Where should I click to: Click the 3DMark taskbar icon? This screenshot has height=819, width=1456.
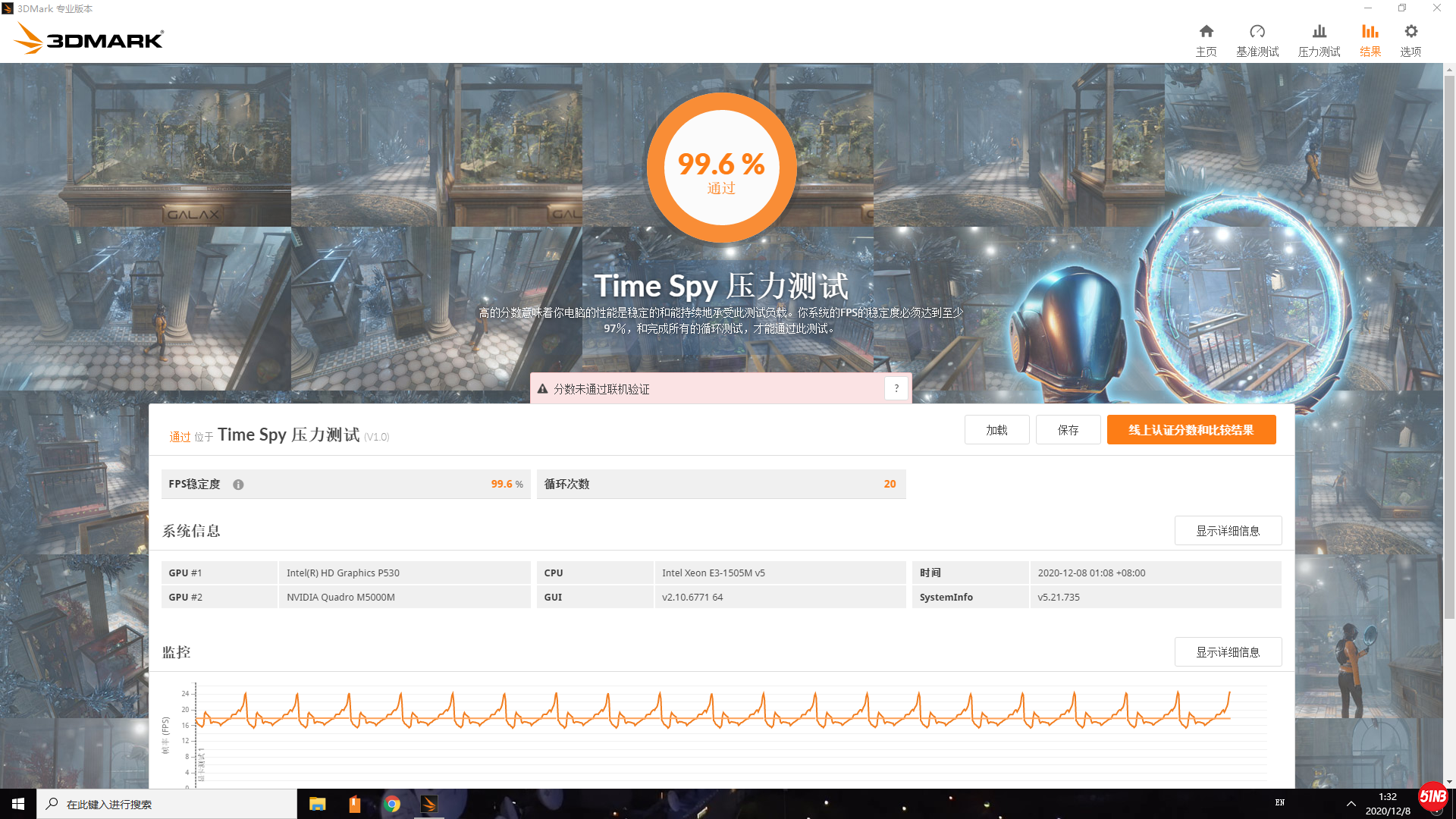[429, 804]
